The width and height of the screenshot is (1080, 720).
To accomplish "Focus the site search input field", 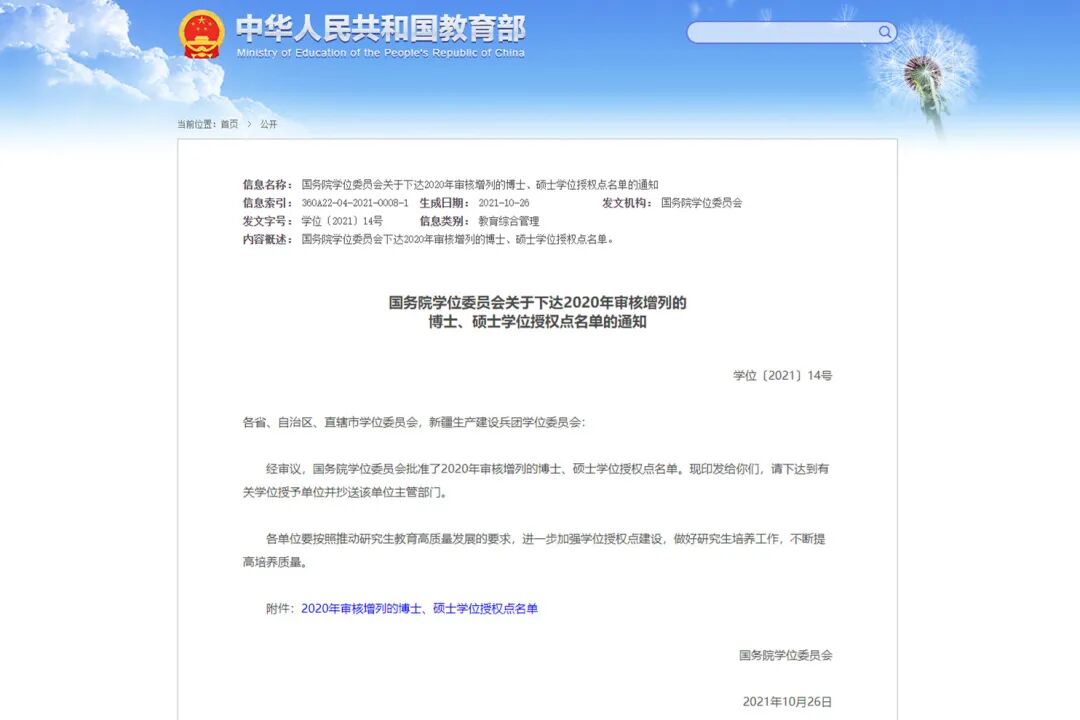I will coord(782,32).
